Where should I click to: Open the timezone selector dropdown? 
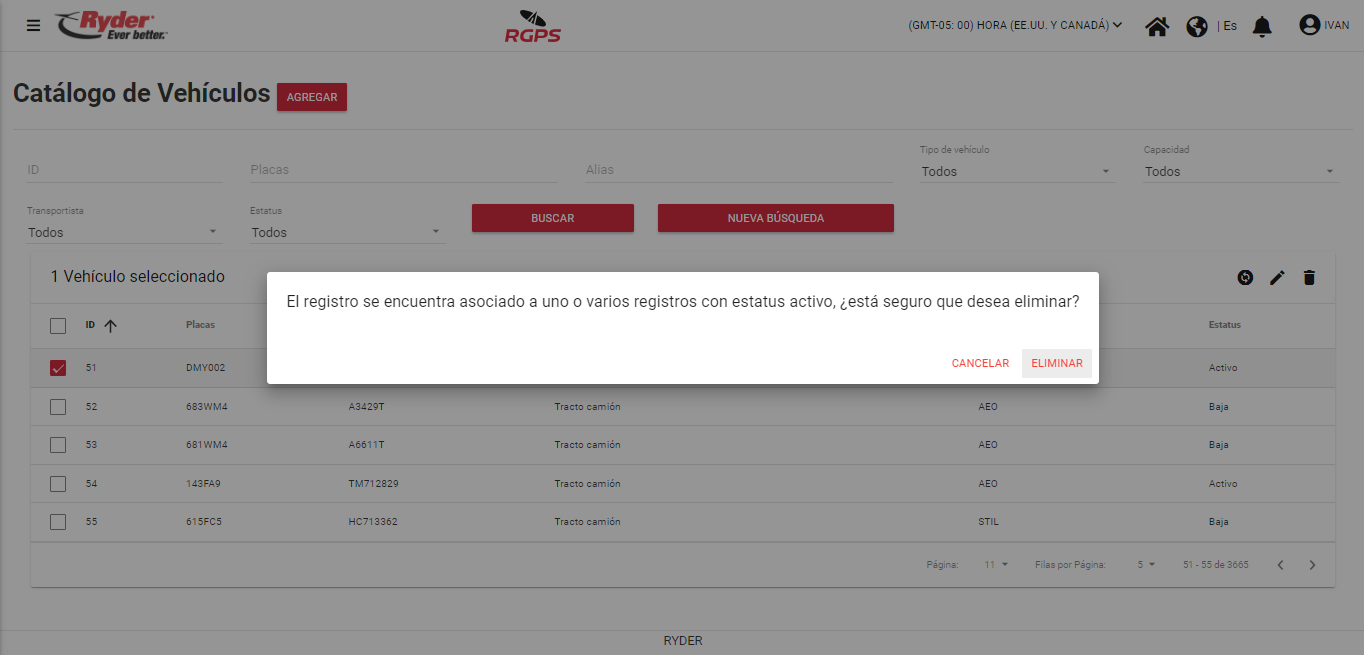click(1015, 25)
